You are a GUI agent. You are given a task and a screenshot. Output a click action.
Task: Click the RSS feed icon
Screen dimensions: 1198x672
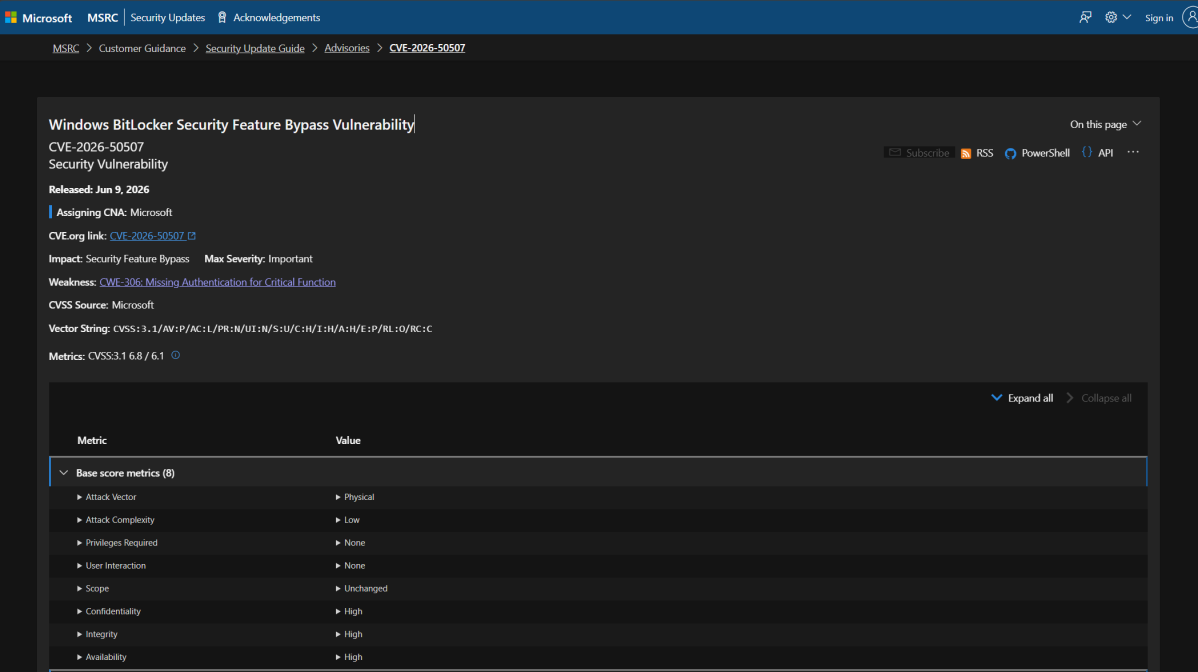(966, 153)
